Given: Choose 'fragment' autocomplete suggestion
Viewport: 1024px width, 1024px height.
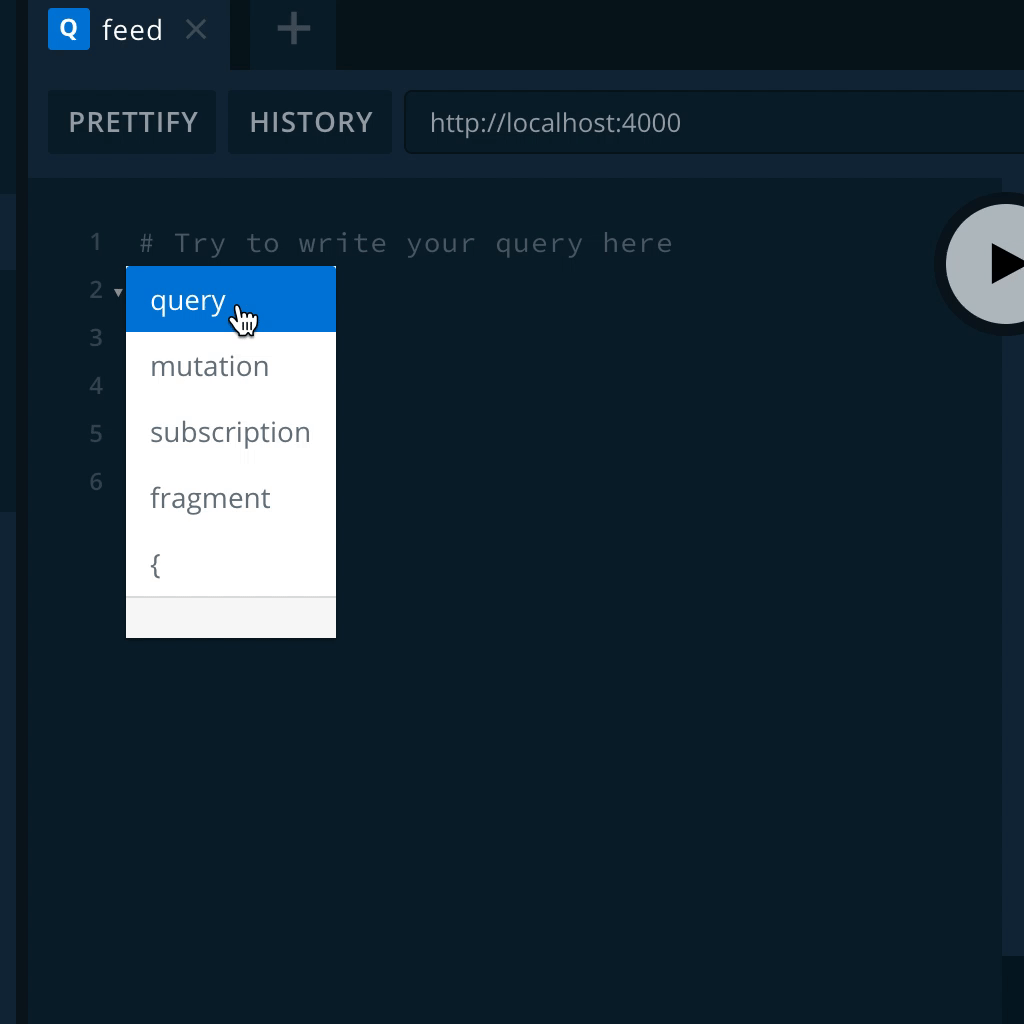Looking at the screenshot, I should coord(231,498).
